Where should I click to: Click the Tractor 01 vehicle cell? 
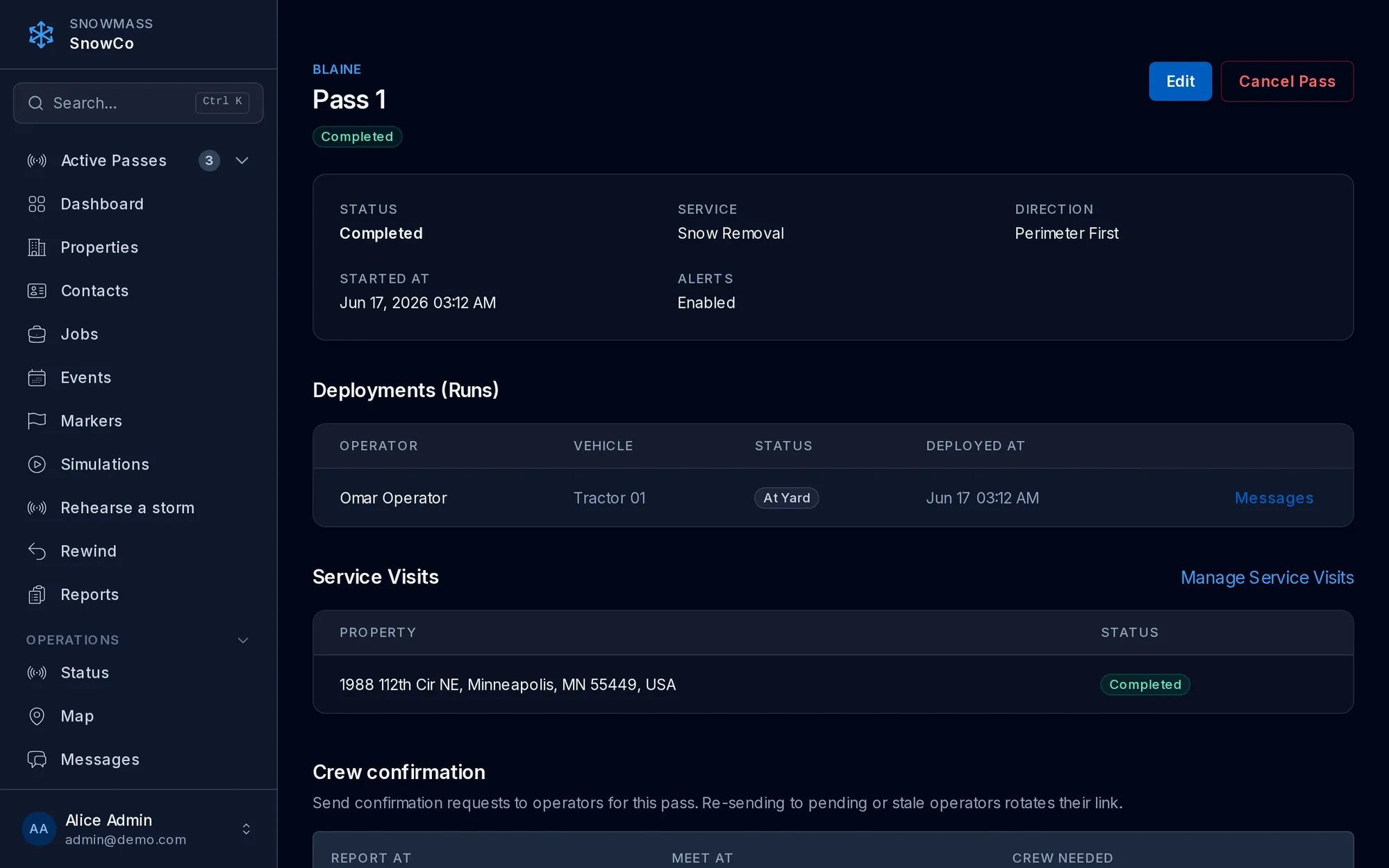[x=609, y=498]
